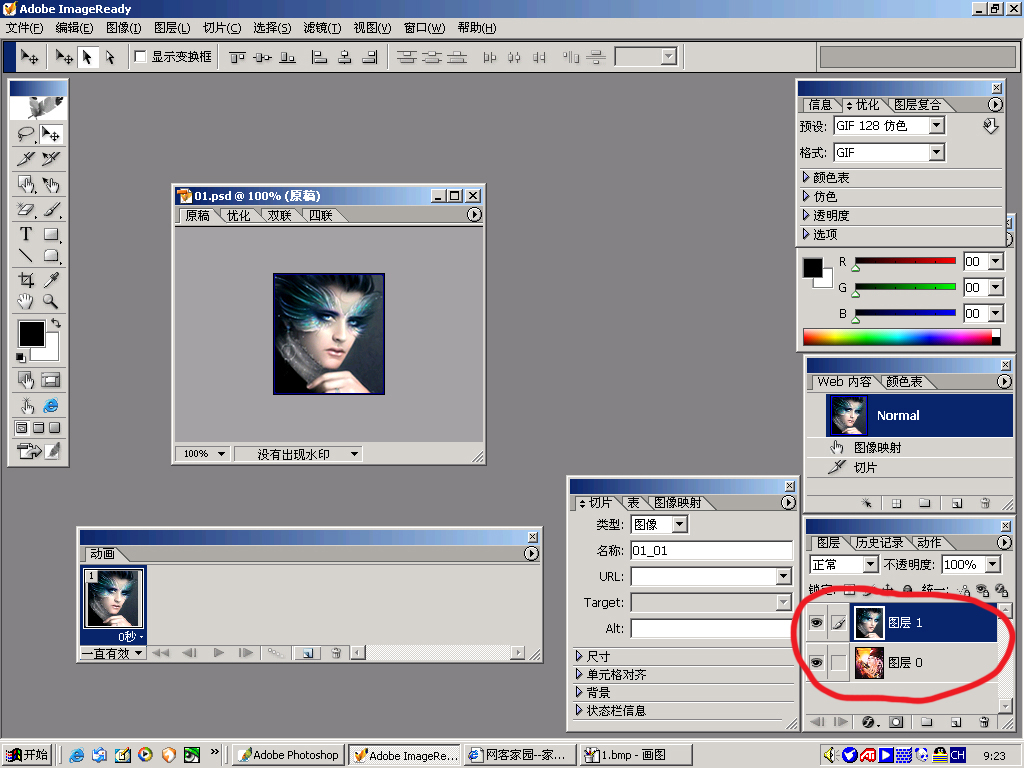Go to first animation frame
1024x768 pixels.
(x=161, y=653)
